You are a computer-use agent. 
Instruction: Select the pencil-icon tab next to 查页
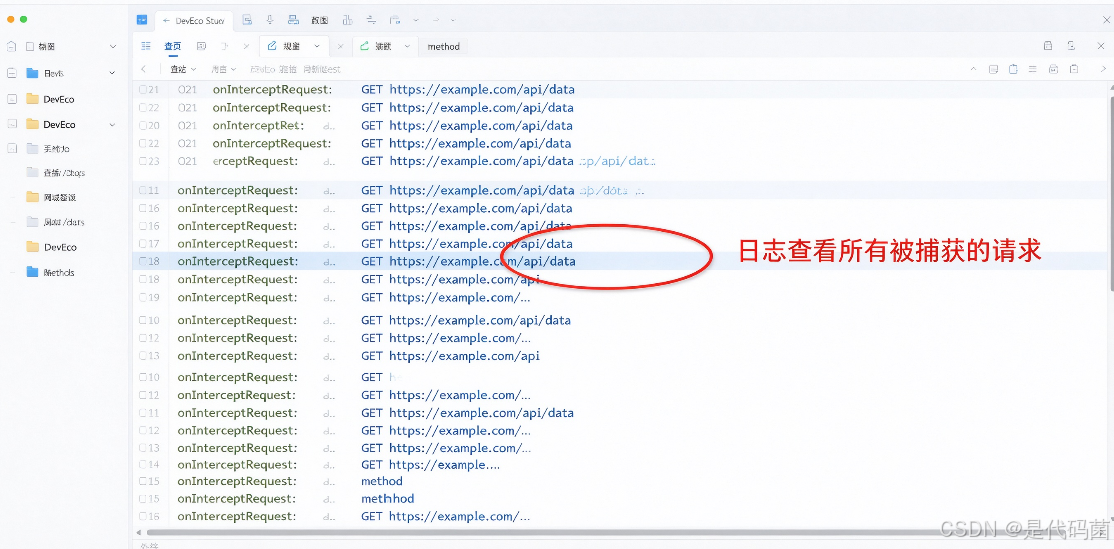[294, 46]
